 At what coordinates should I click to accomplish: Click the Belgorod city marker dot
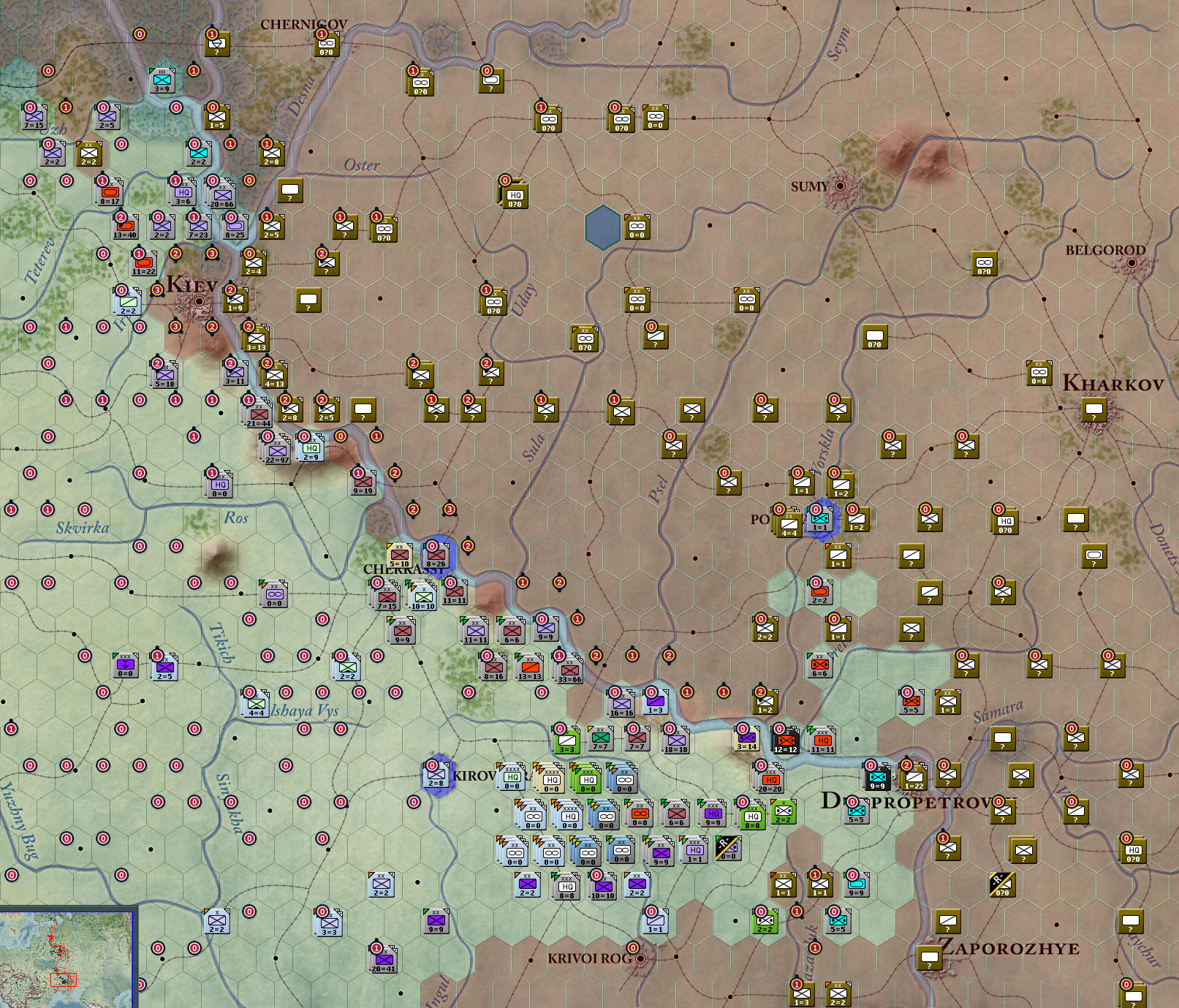[x=1131, y=262]
